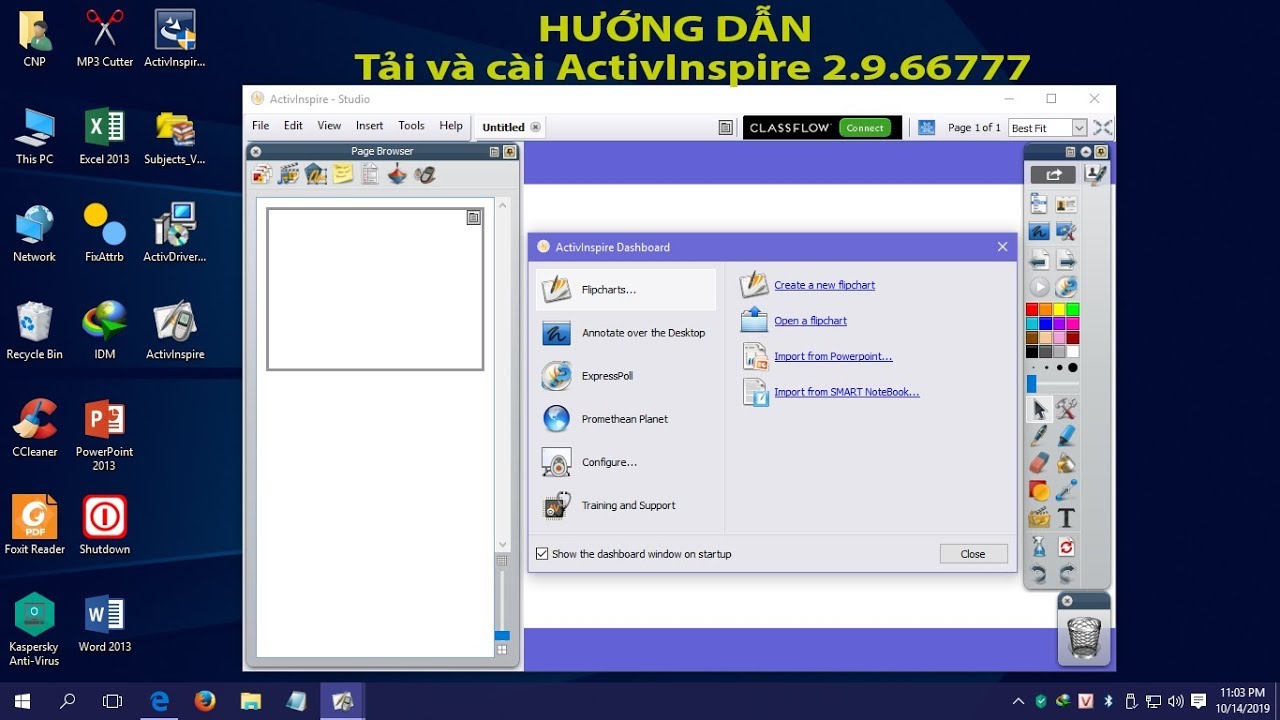Select the Text tool
This screenshot has width=1280, height=720.
pos(1067,518)
